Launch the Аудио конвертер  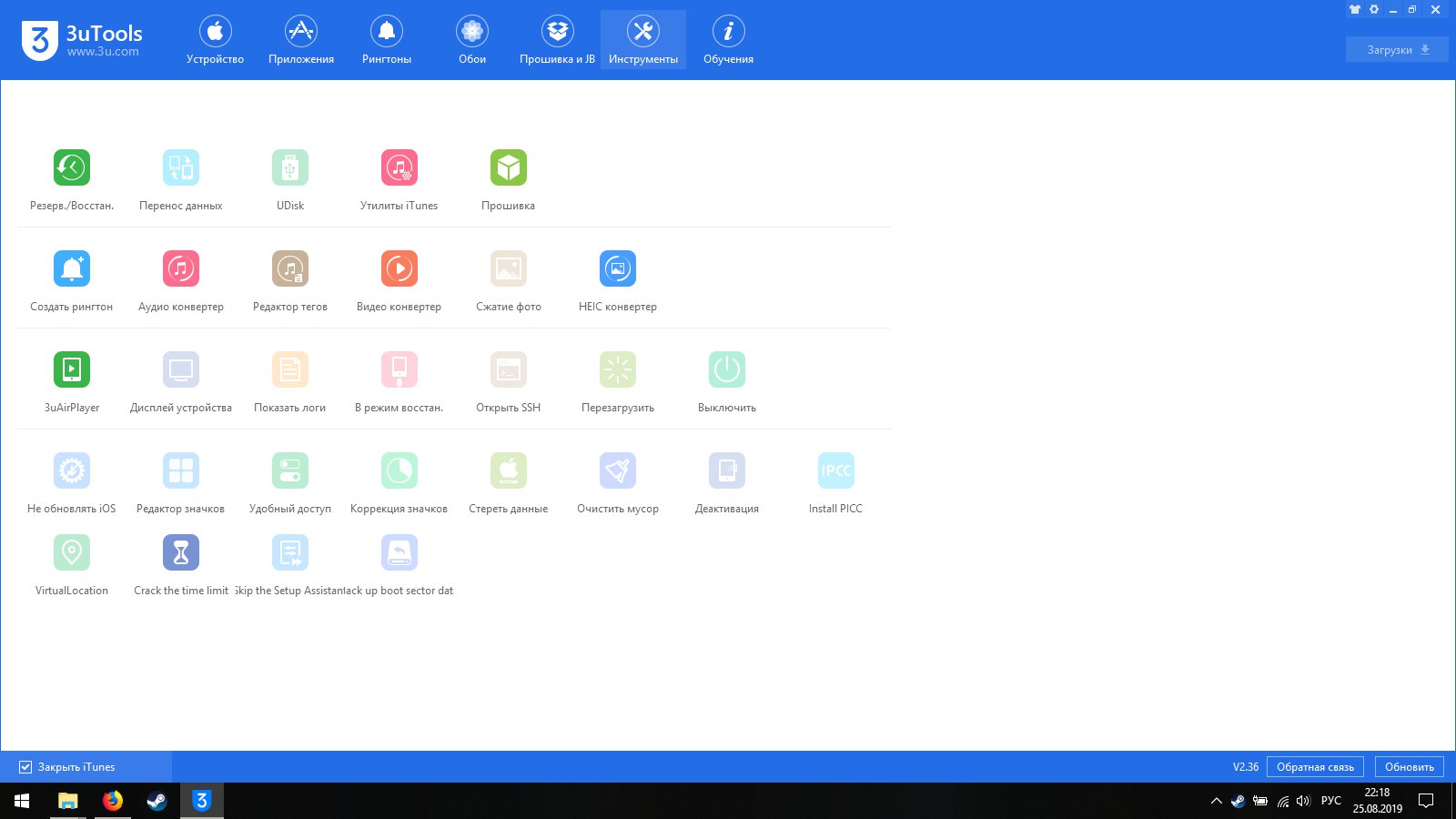pyautogui.click(x=181, y=268)
